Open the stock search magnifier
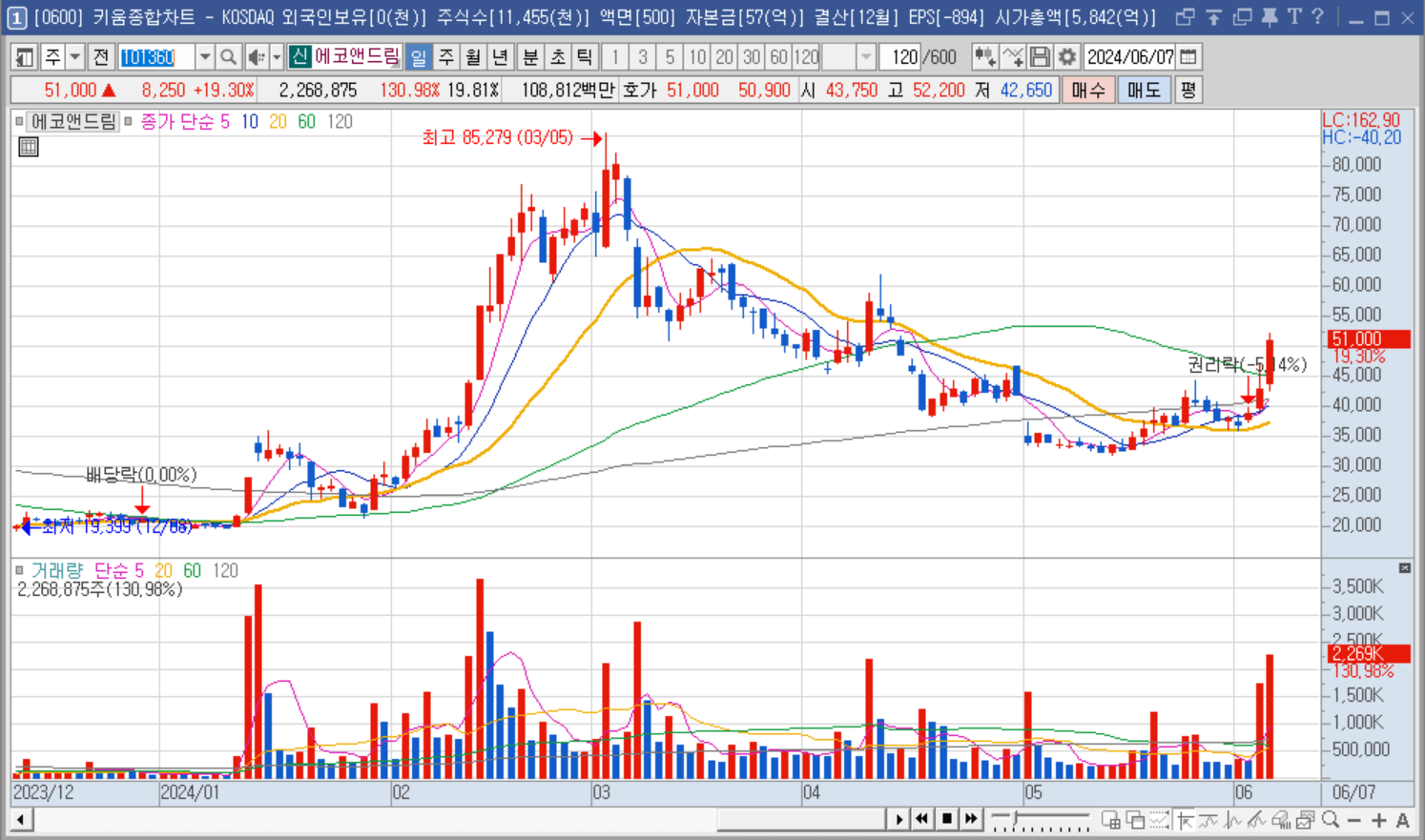 click(228, 57)
